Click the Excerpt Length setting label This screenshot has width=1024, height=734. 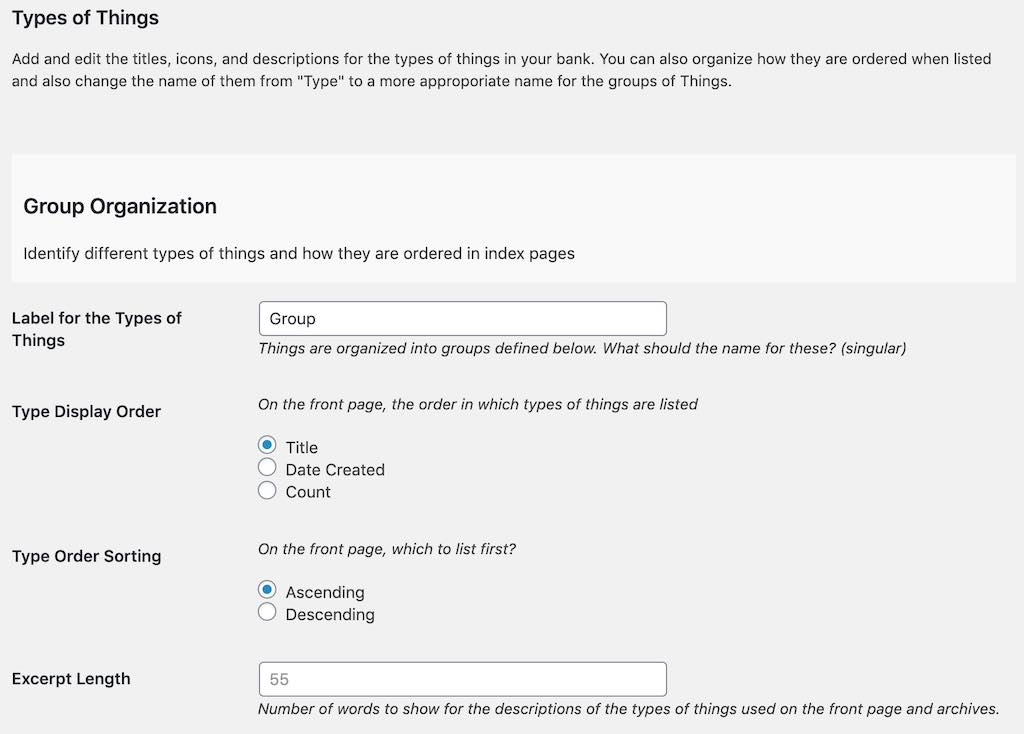(71, 679)
